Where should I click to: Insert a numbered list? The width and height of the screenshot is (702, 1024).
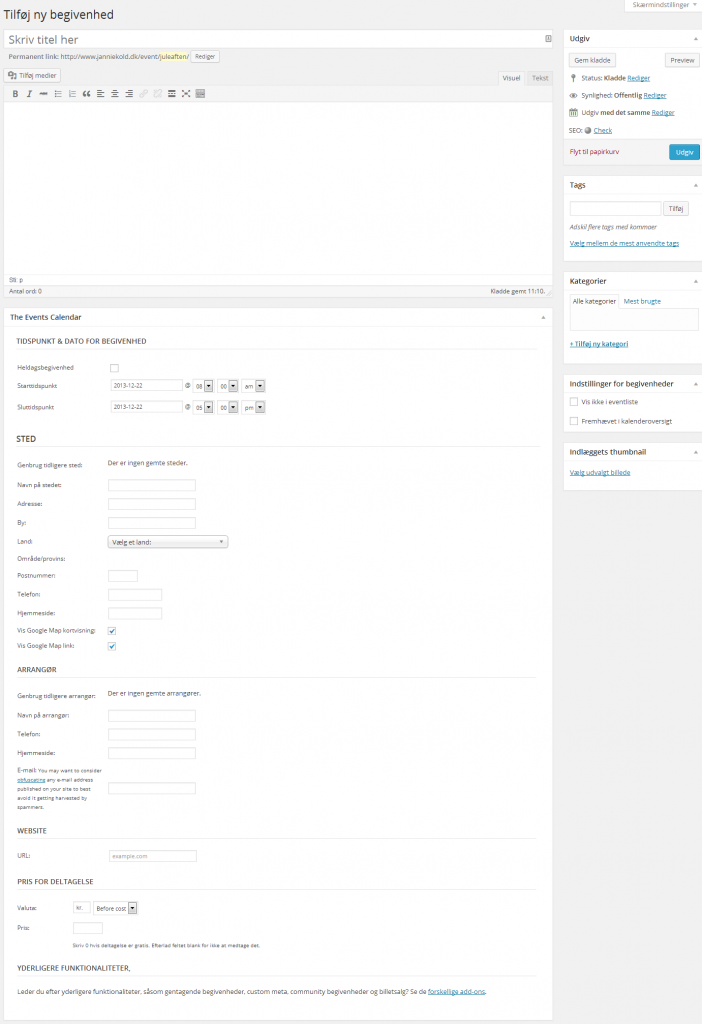[x=72, y=94]
